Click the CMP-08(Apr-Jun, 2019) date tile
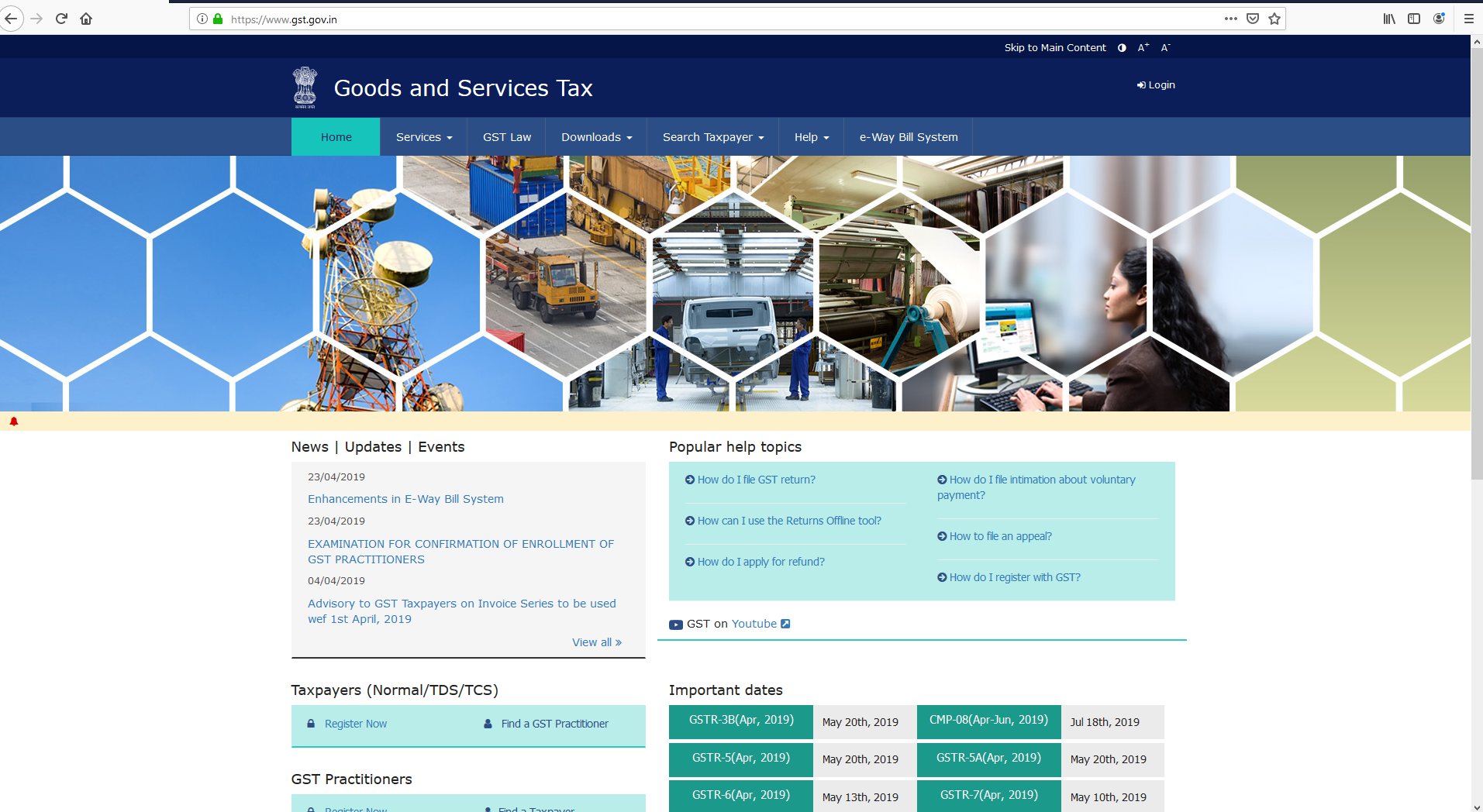The height and width of the screenshot is (812, 1483). pyautogui.click(x=989, y=721)
